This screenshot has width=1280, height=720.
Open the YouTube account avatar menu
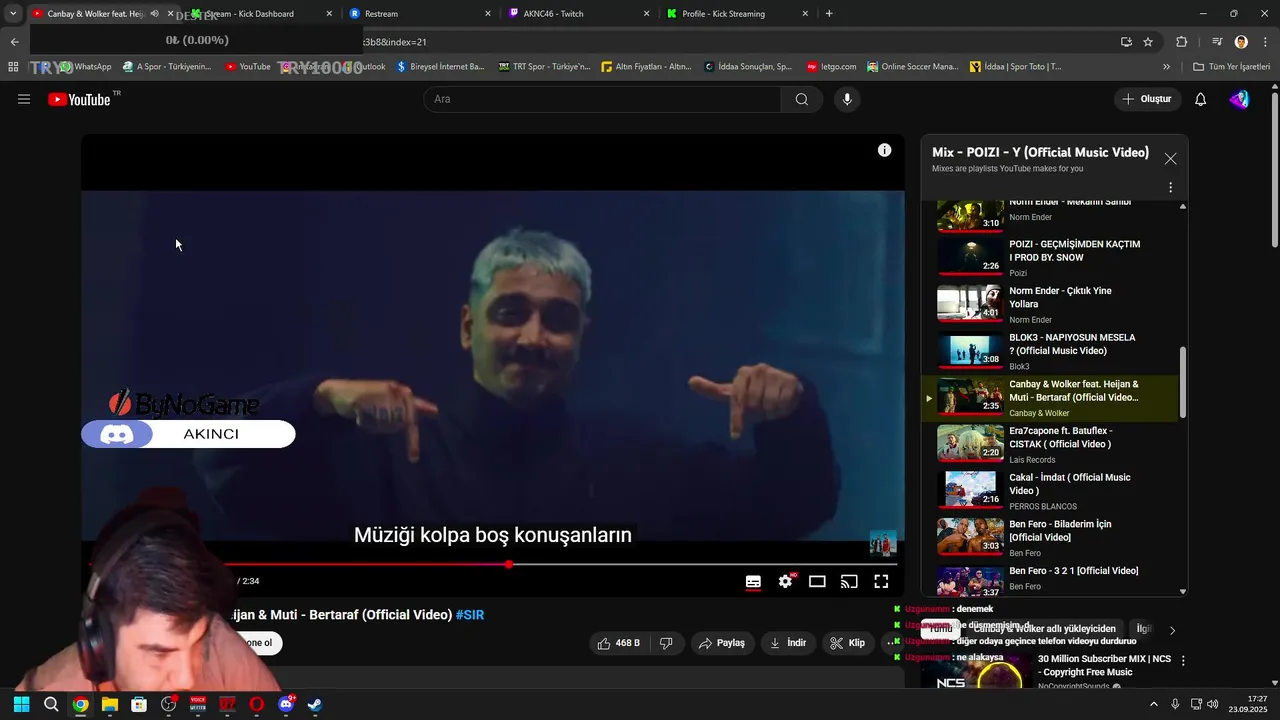pos(1239,99)
